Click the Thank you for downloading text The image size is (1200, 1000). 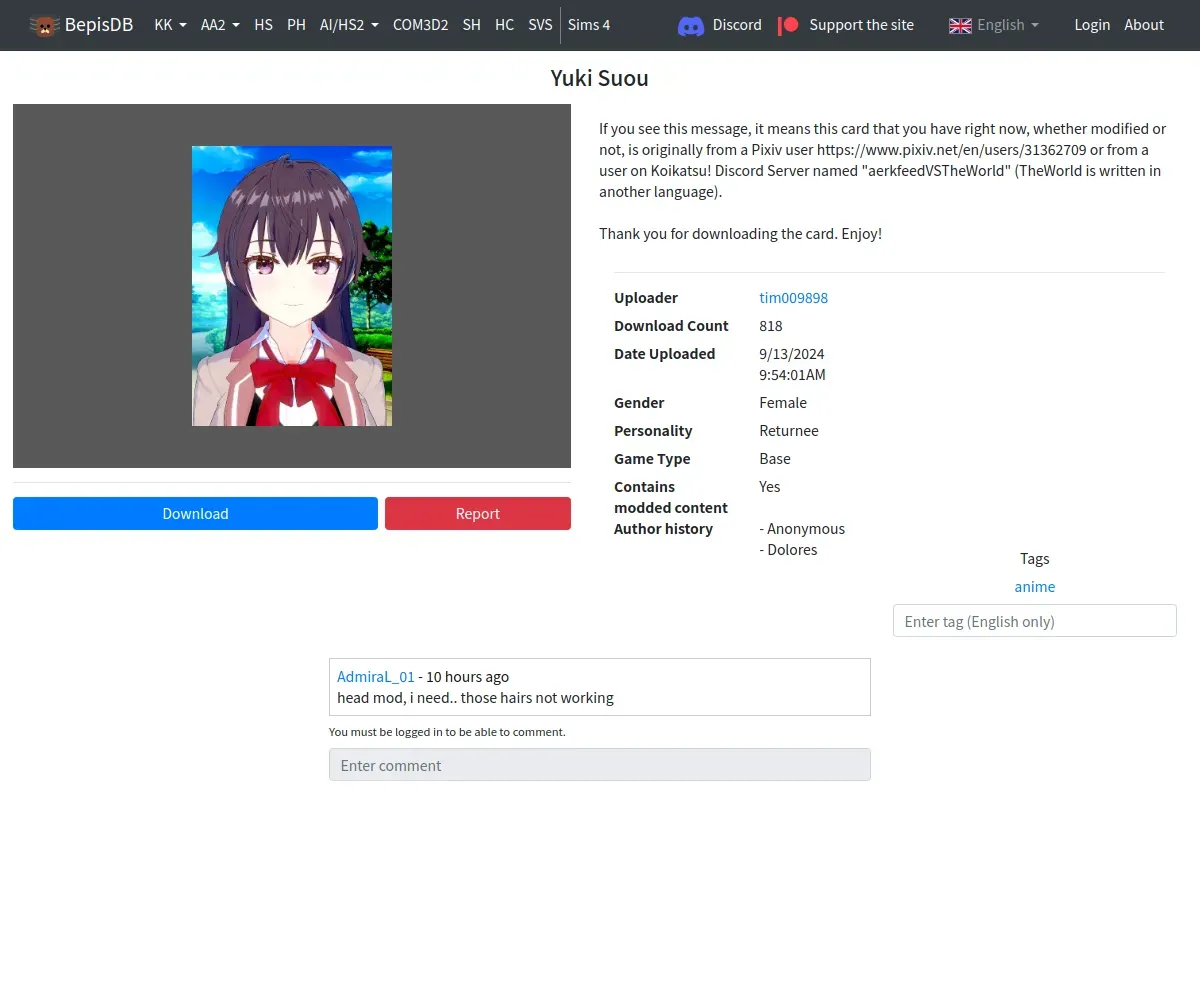(x=741, y=234)
